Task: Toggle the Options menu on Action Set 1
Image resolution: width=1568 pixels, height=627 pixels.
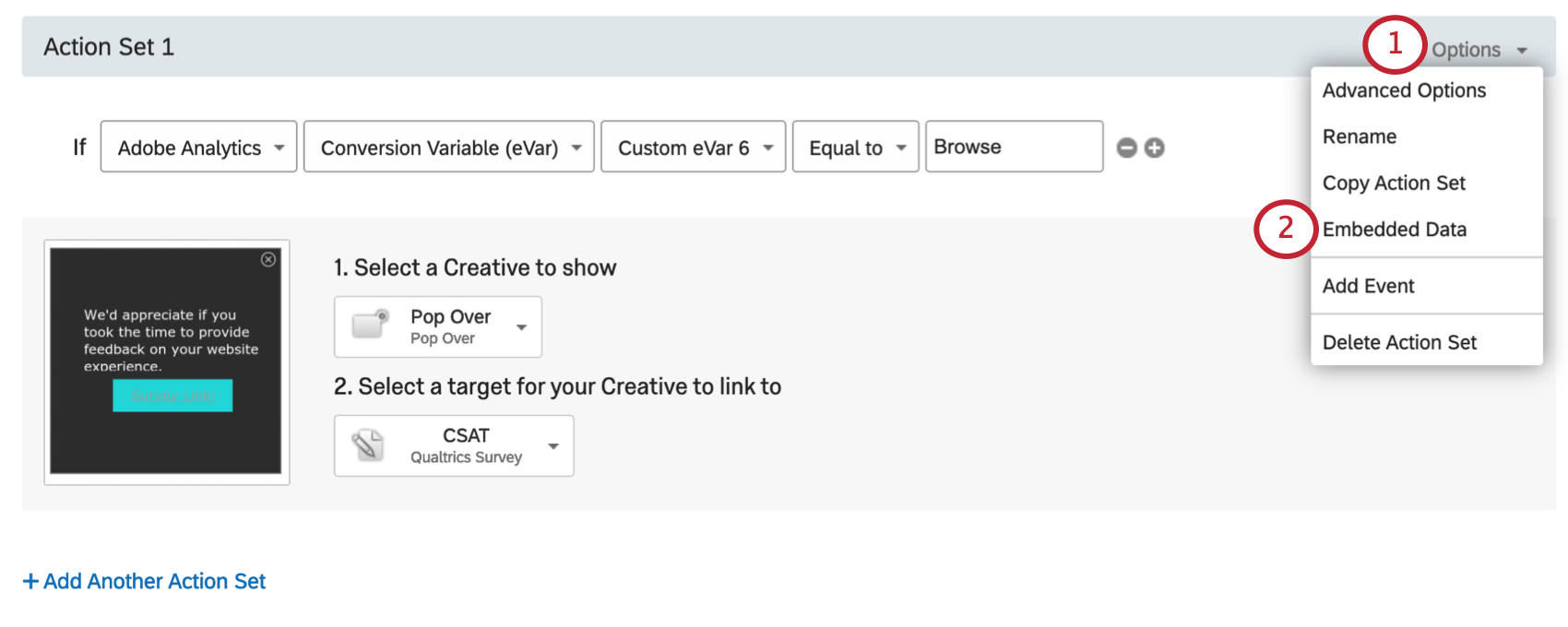Action: 1479,50
